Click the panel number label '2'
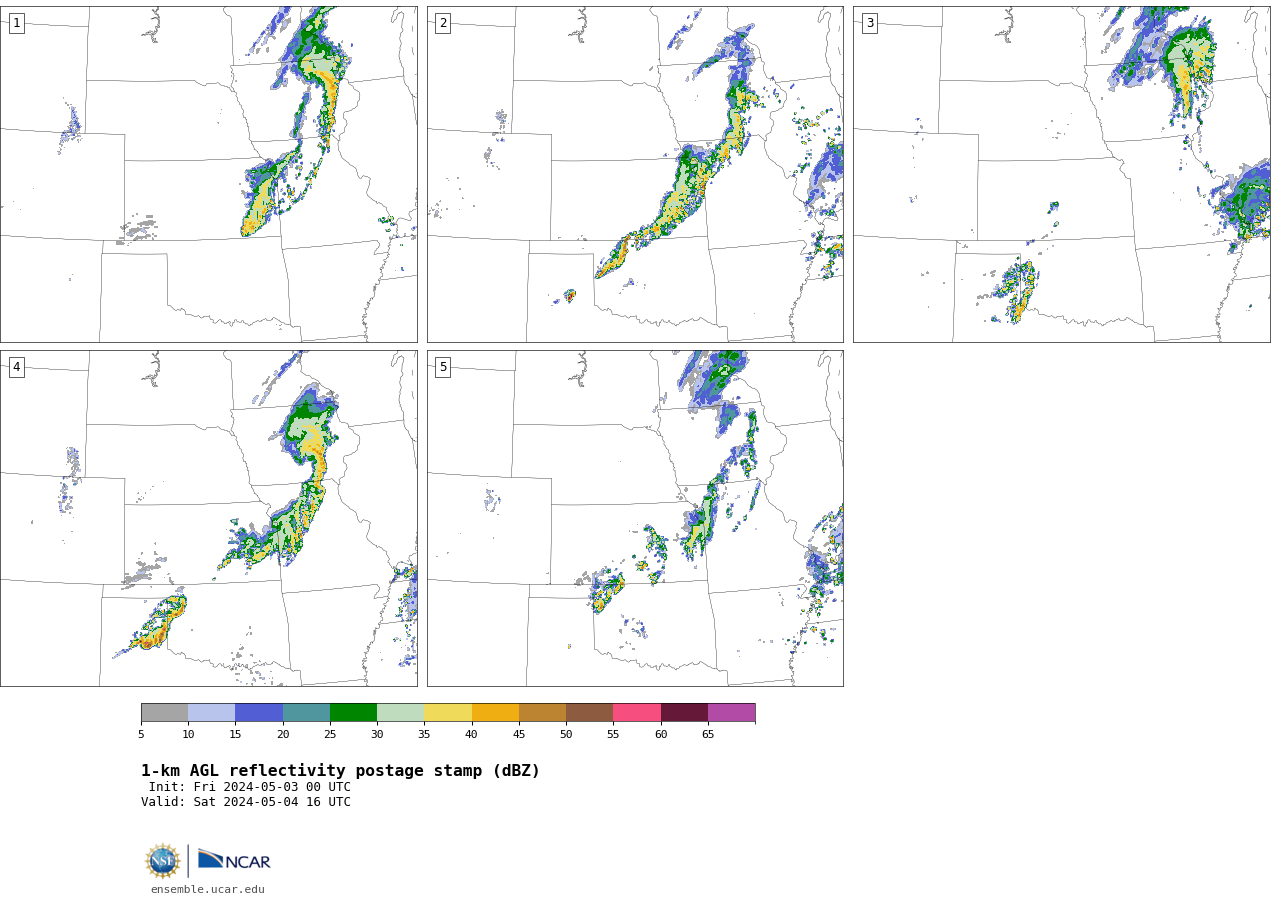The height and width of the screenshot is (901, 1280). (x=443, y=23)
